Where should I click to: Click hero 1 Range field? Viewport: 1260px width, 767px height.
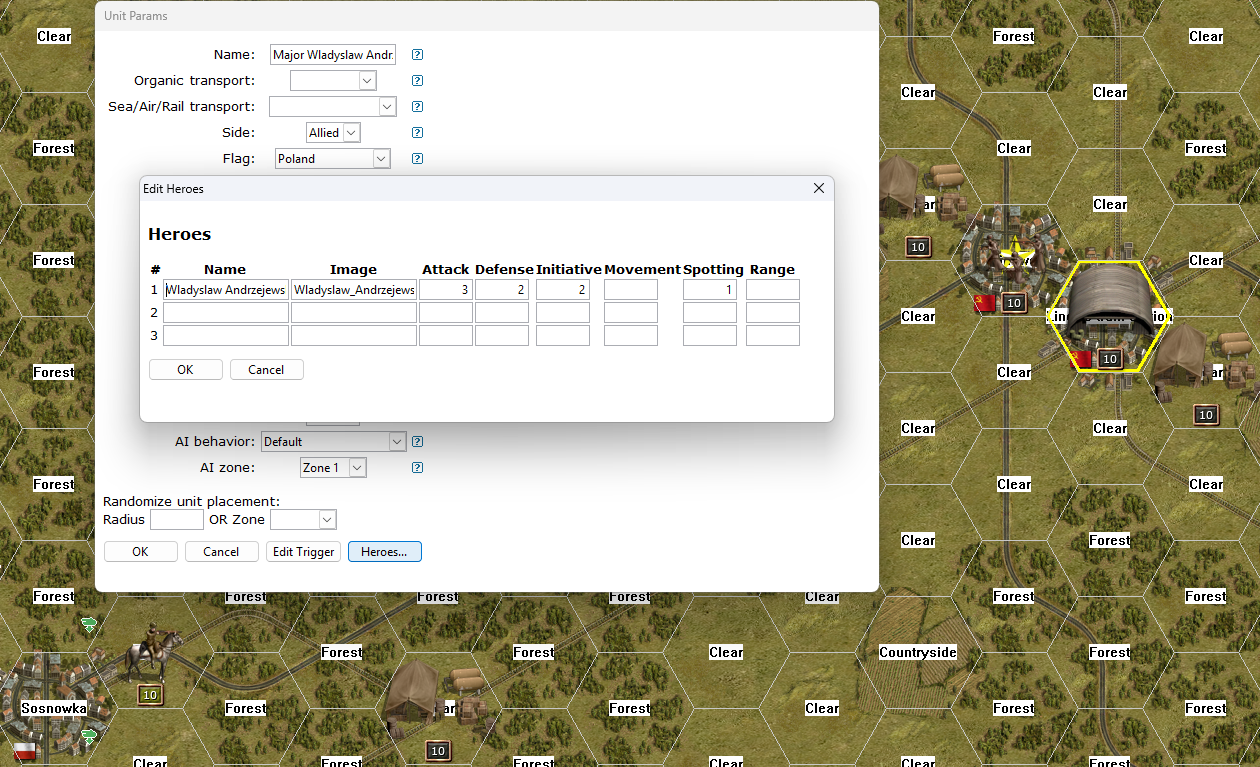click(x=773, y=290)
